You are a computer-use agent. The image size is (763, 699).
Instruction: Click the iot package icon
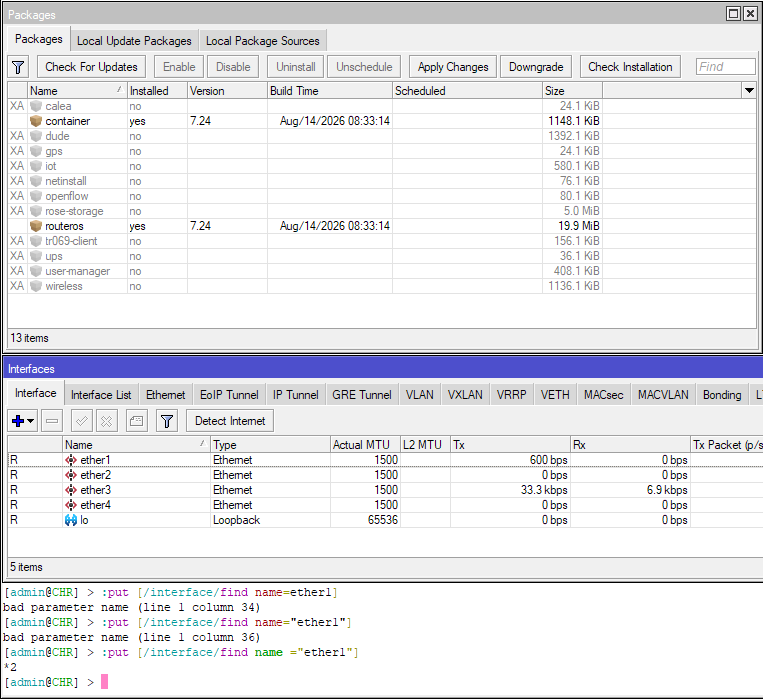click(x=36, y=166)
